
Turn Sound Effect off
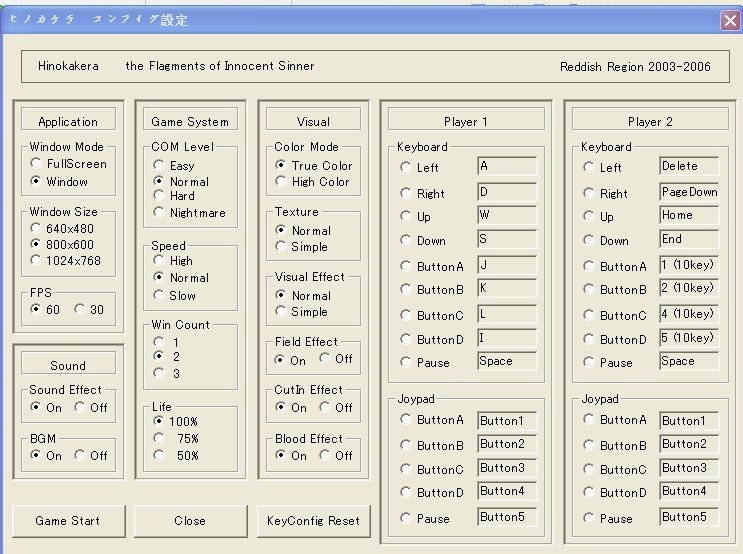click(x=81, y=408)
